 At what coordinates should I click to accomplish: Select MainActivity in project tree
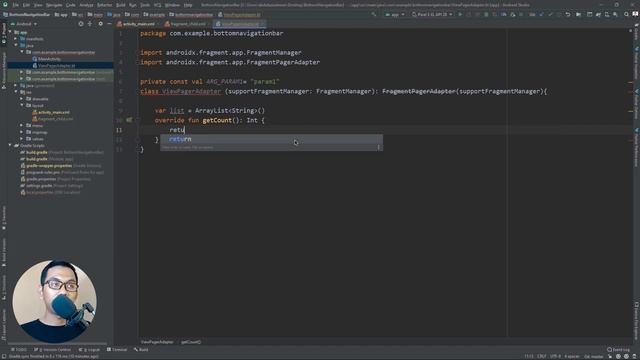pyautogui.click(x=46, y=59)
